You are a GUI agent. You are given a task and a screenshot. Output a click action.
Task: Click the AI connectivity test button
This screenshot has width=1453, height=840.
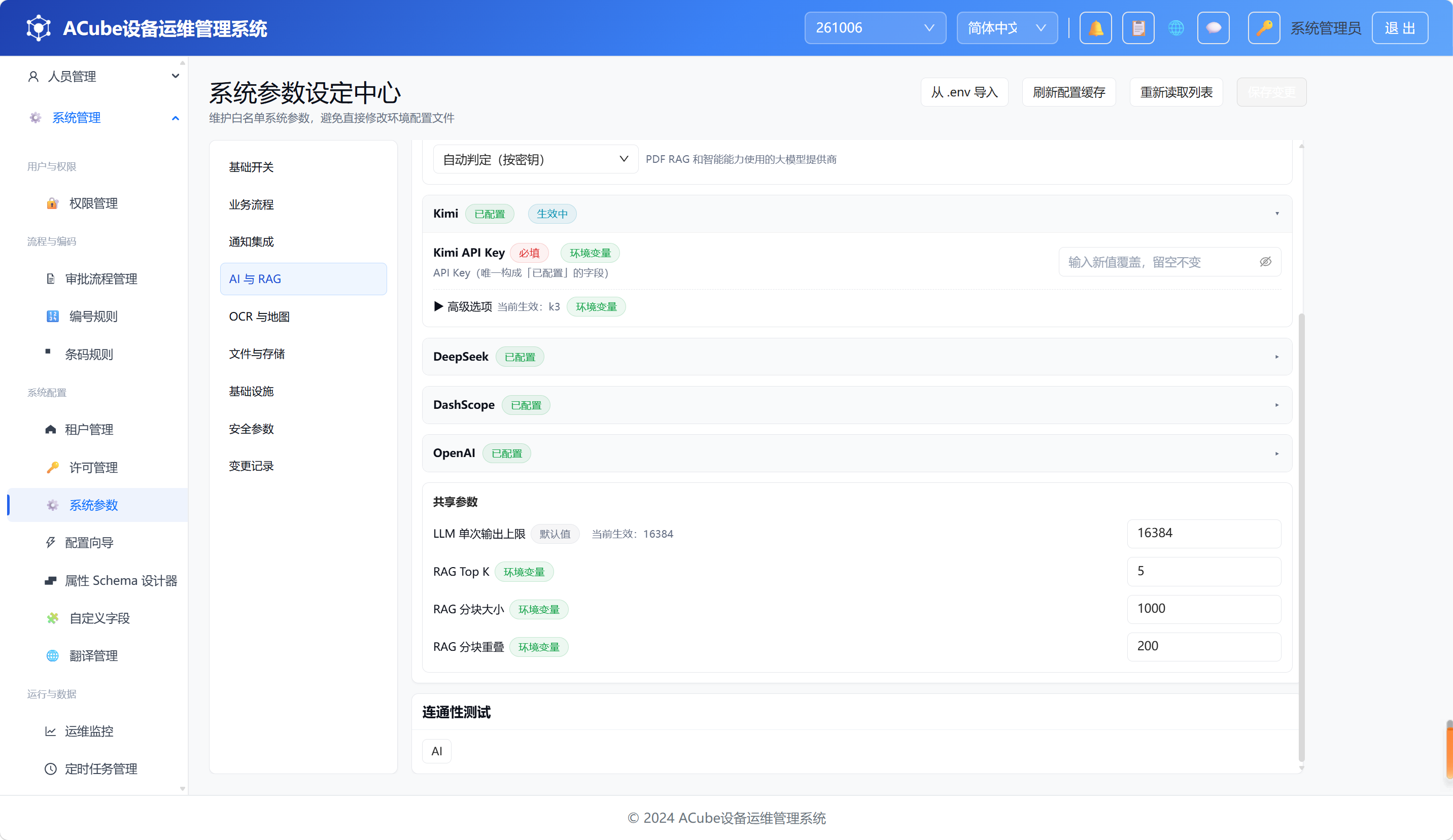click(x=436, y=751)
